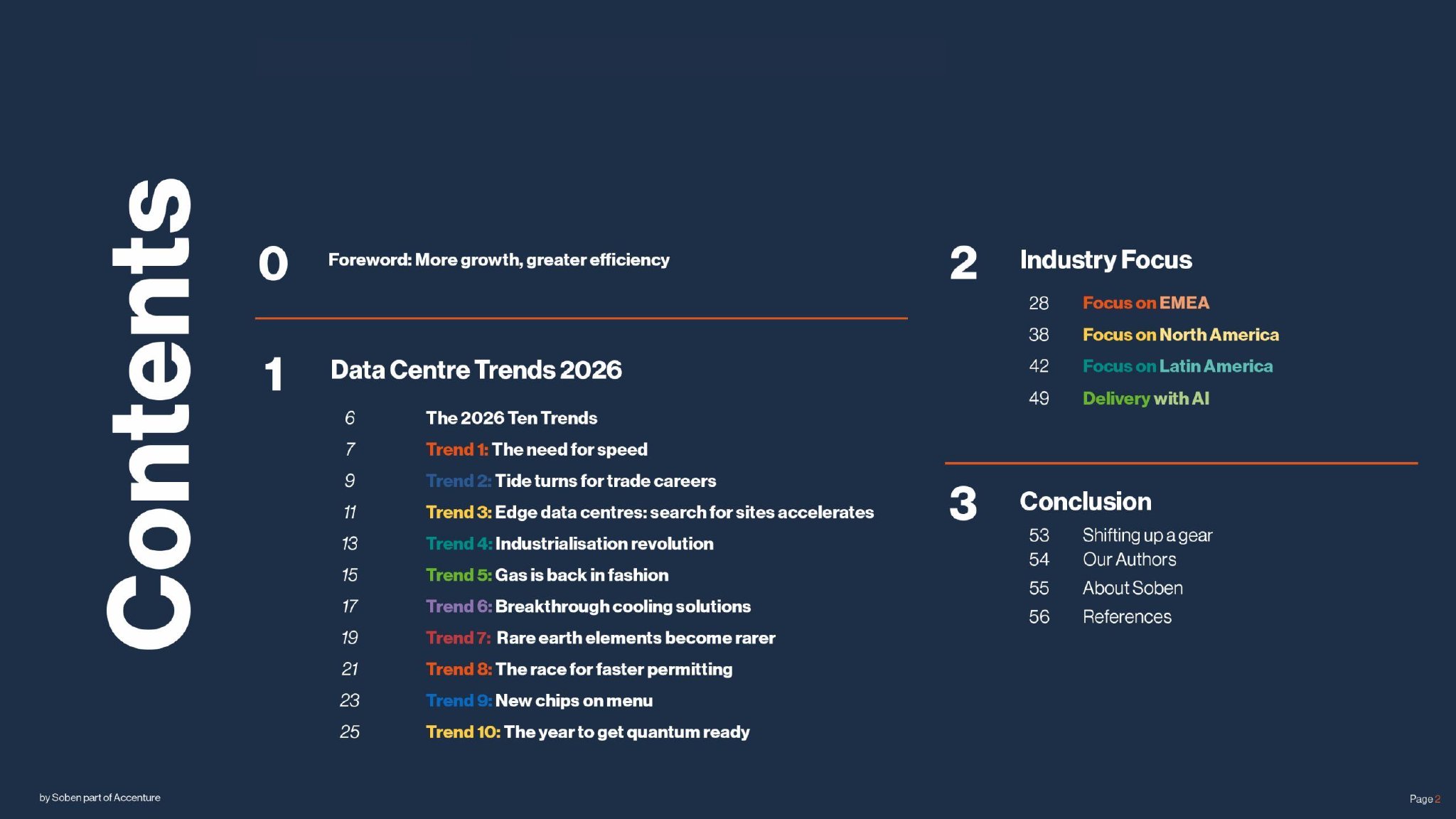The image size is (1456, 819).
Task: Jump to Trend 8: The race for faster permitting
Action: [x=579, y=669]
